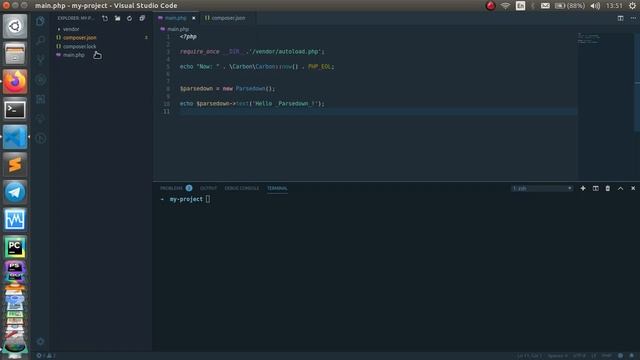Open the terminal shell selector dropdown
Viewport: 640px width, 360px height.
(542, 188)
